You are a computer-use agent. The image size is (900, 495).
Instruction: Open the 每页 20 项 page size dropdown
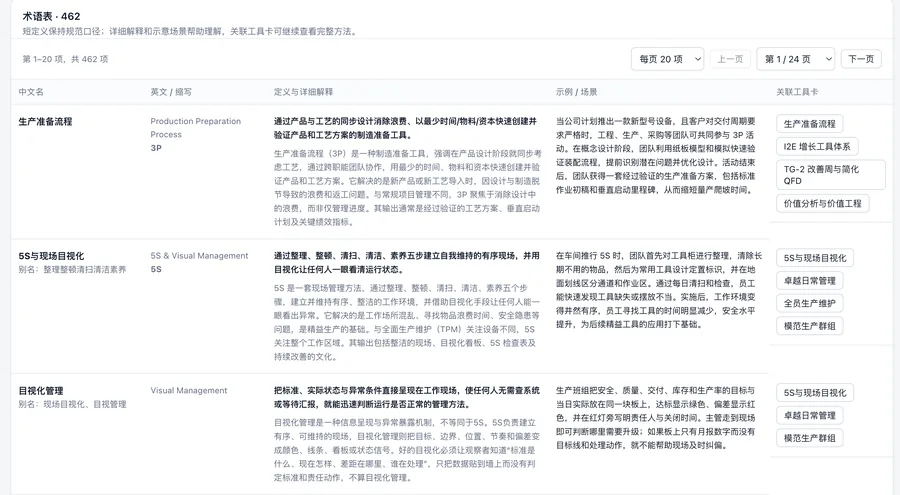668,59
